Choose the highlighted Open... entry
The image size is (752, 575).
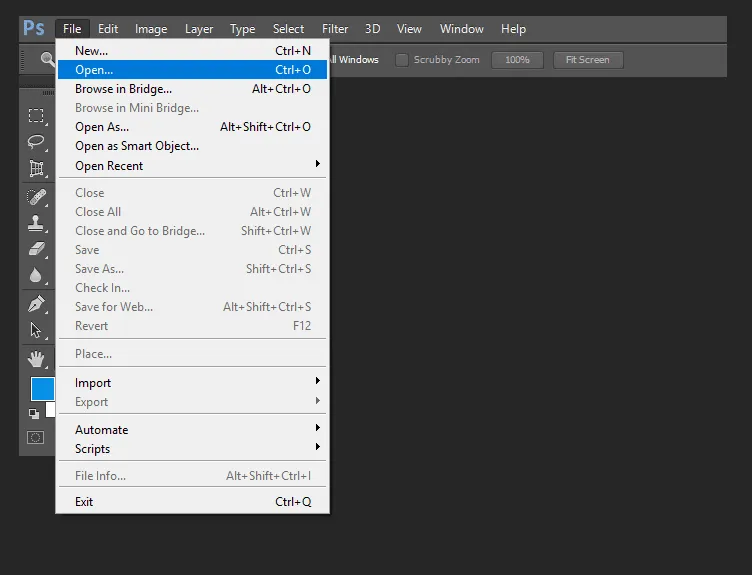click(192, 70)
